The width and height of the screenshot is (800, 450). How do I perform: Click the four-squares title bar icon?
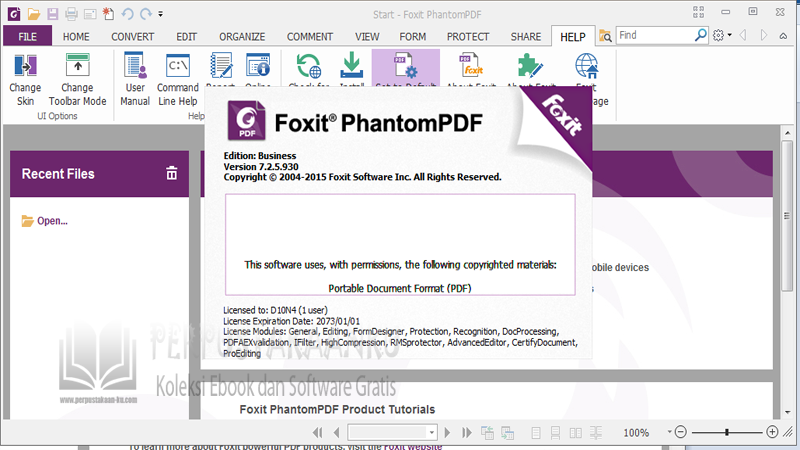698,12
